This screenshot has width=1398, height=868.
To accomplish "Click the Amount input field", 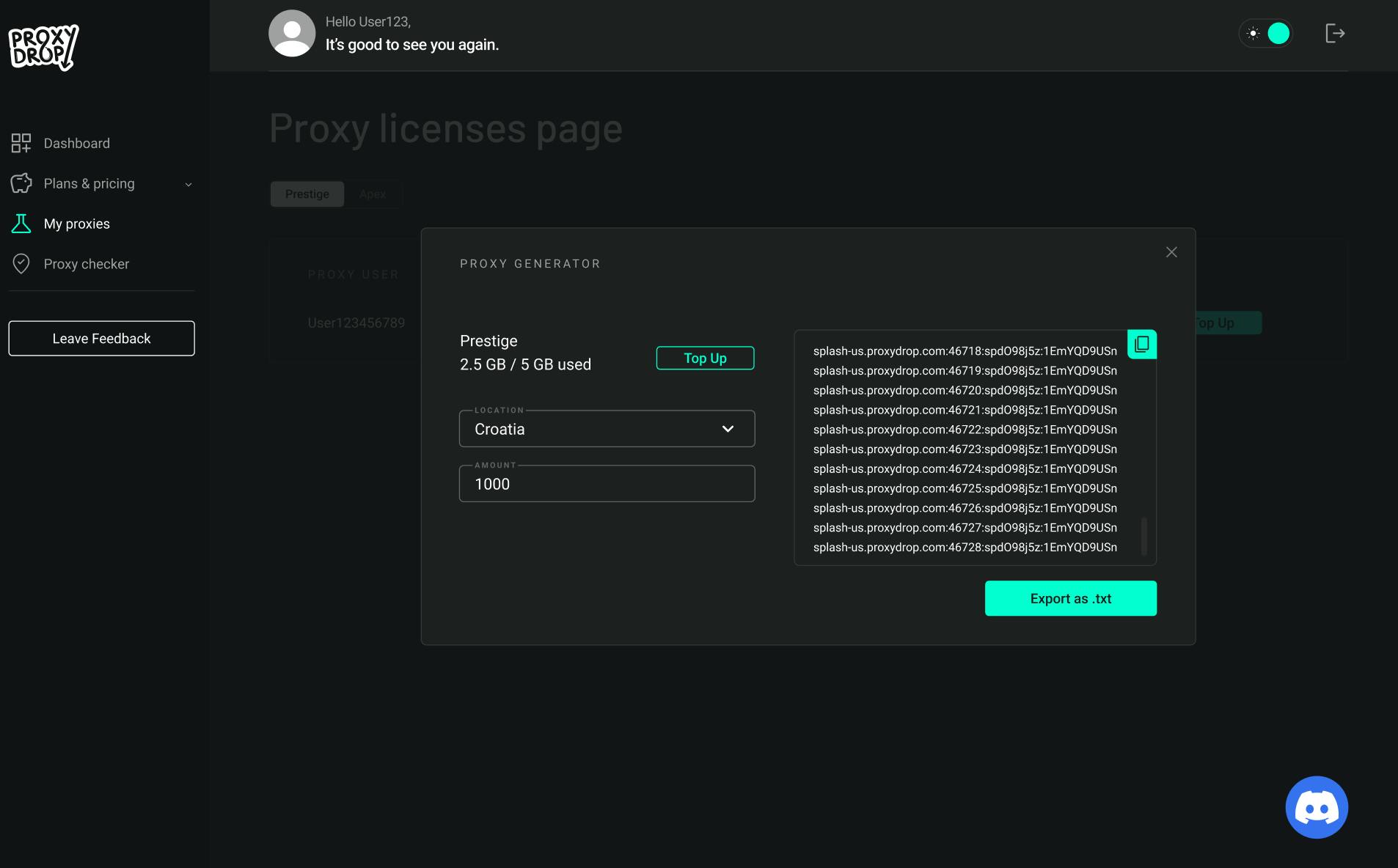I will click(607, 484).
